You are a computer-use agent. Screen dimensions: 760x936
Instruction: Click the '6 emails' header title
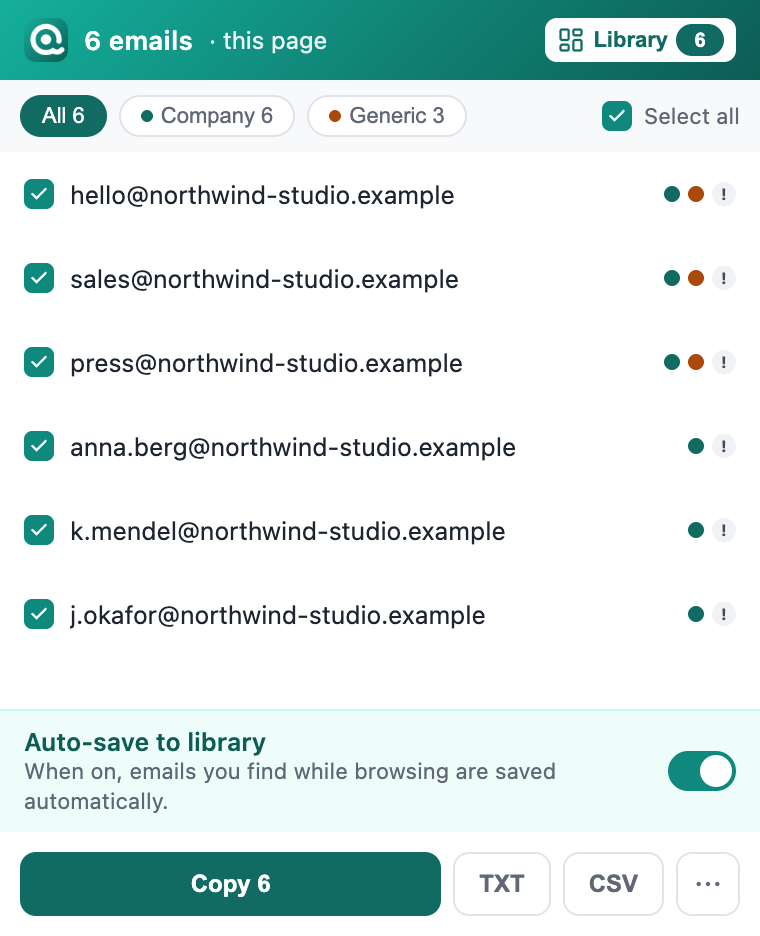[139, 41]
